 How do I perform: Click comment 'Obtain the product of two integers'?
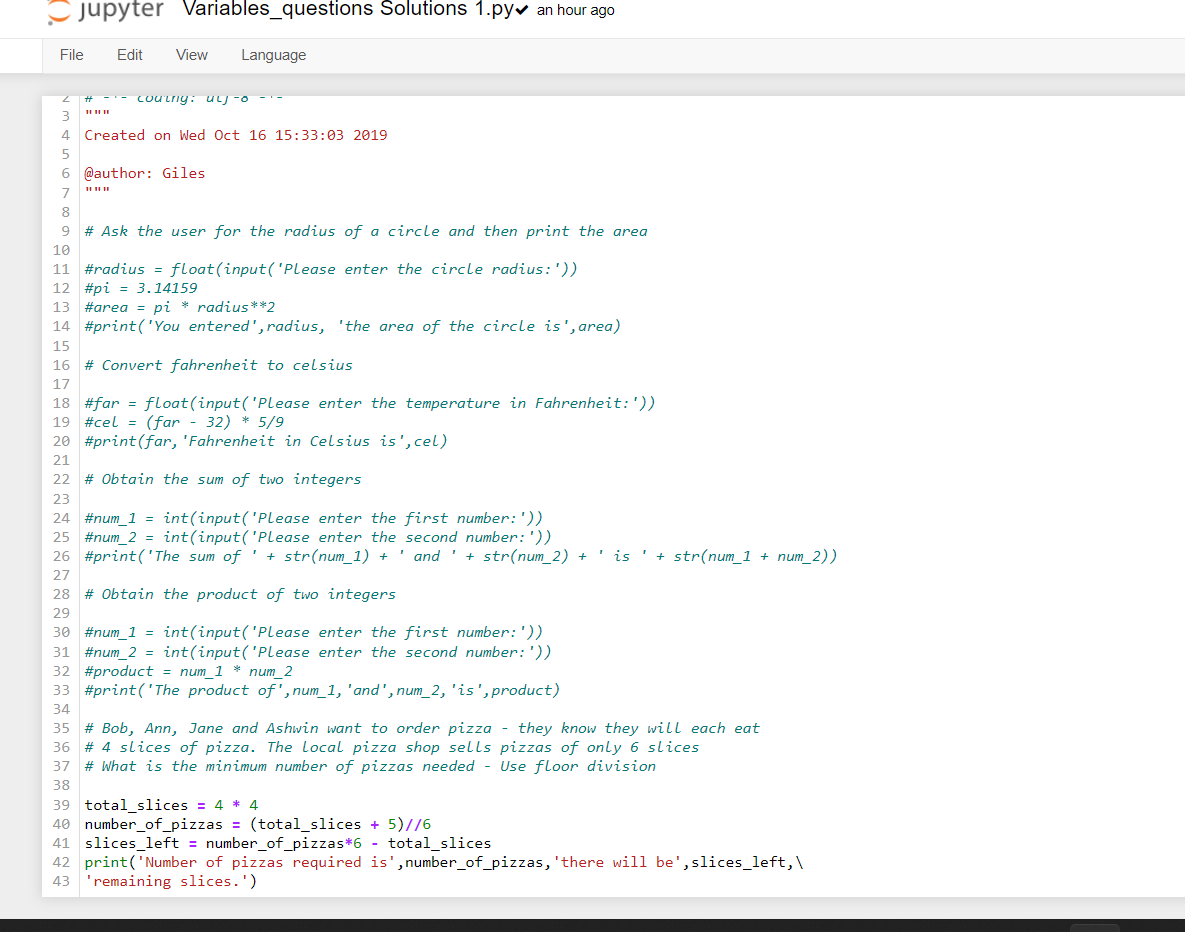[x=240, y=594]
